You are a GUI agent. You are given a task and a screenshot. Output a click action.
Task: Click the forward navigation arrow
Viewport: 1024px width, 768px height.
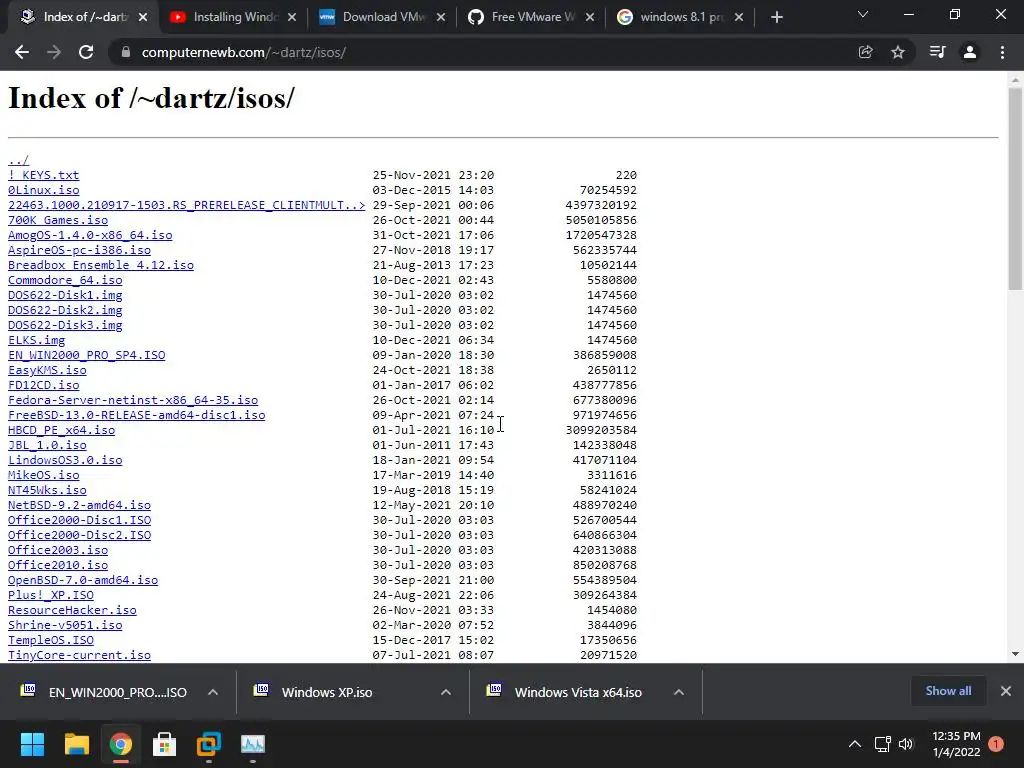(54, 52)
